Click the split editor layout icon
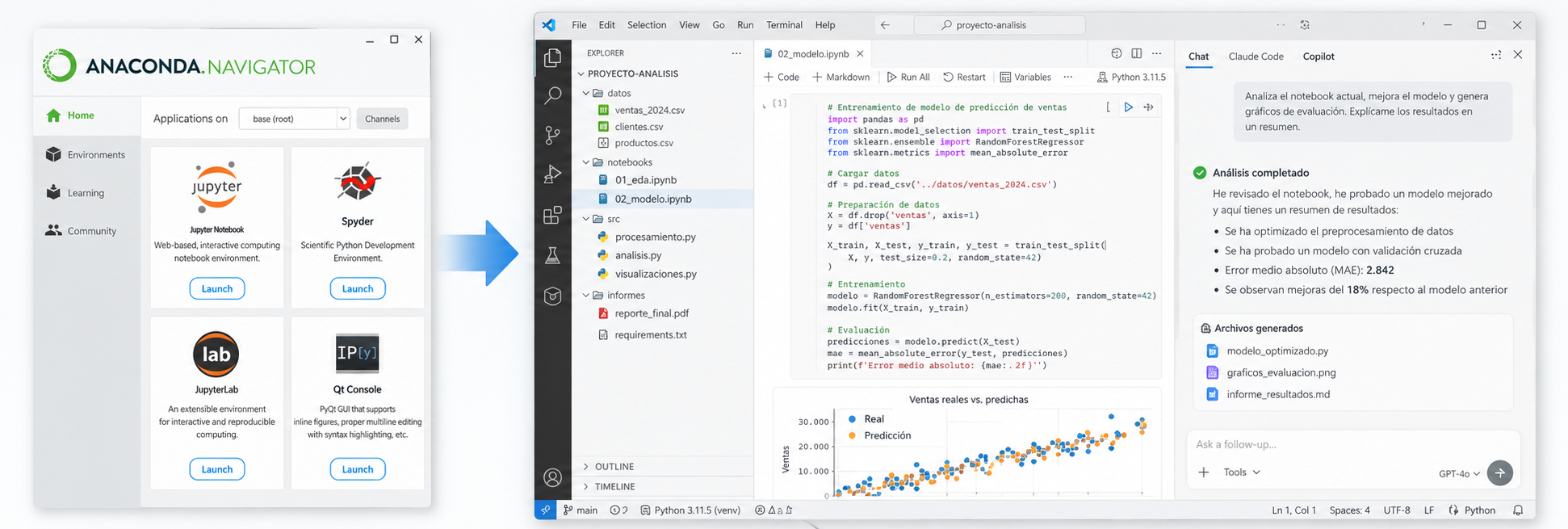 (x=1136, y=53)
